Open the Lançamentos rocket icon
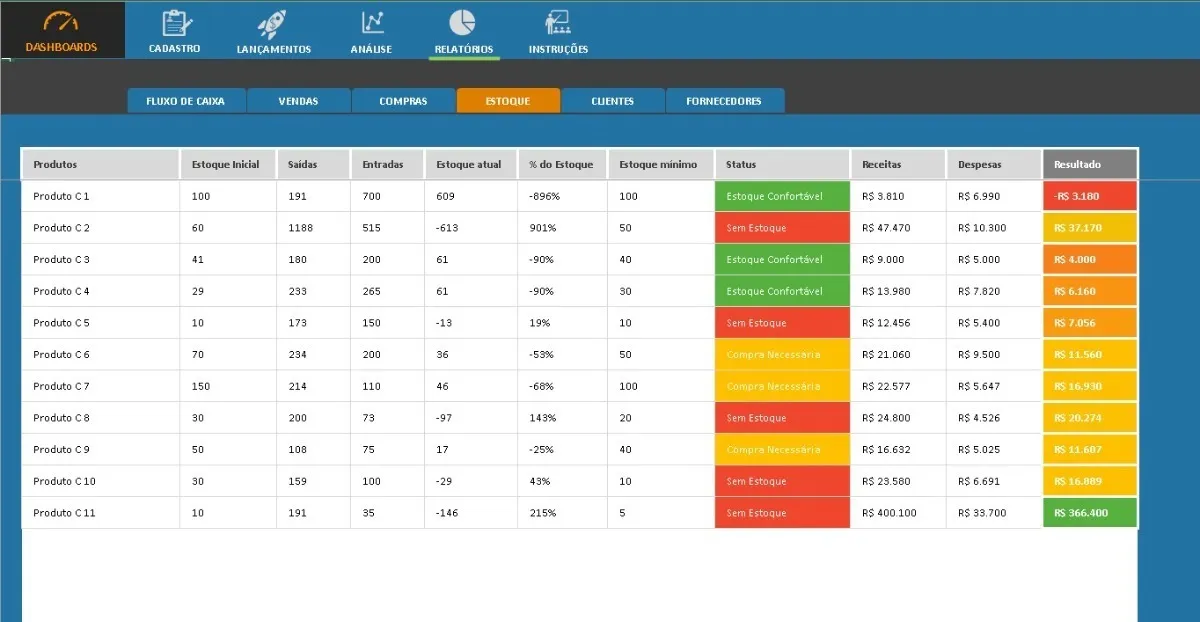The height and width of the screenshot is (622, 1200). coord(273,23)
